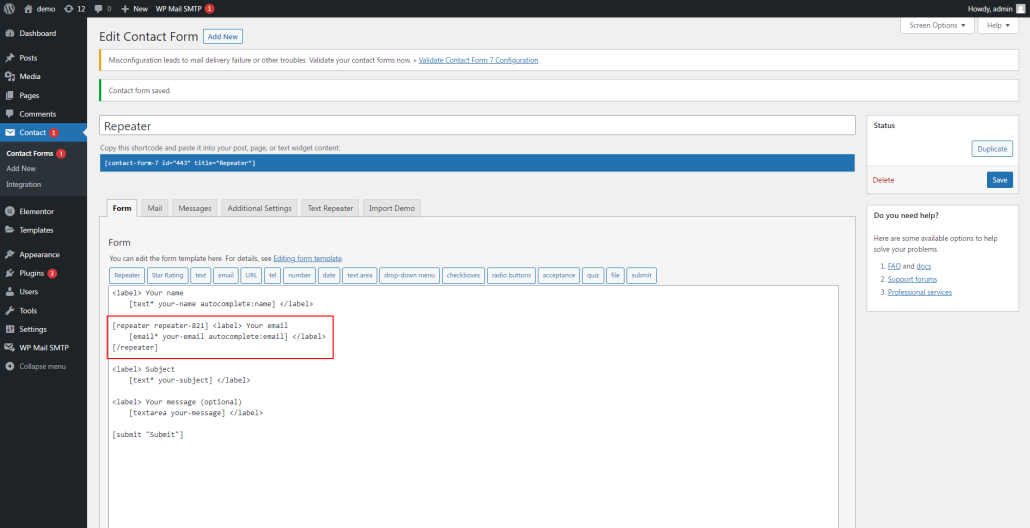1030x528 pixels.
Task: Open the Text Repeater tab
Action: click(x=330, y=208)
